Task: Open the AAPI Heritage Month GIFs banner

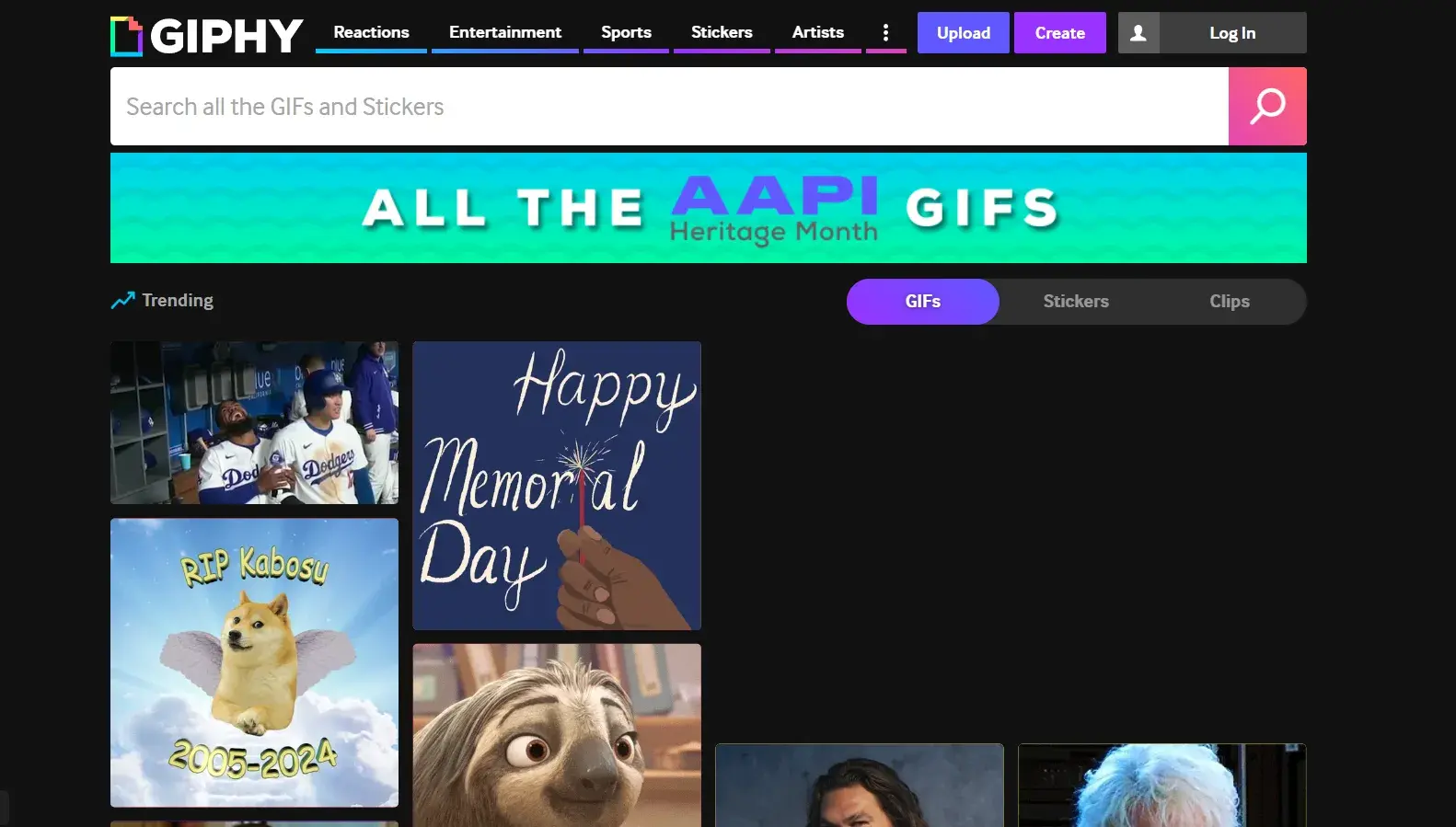Action: pos(709,208)
